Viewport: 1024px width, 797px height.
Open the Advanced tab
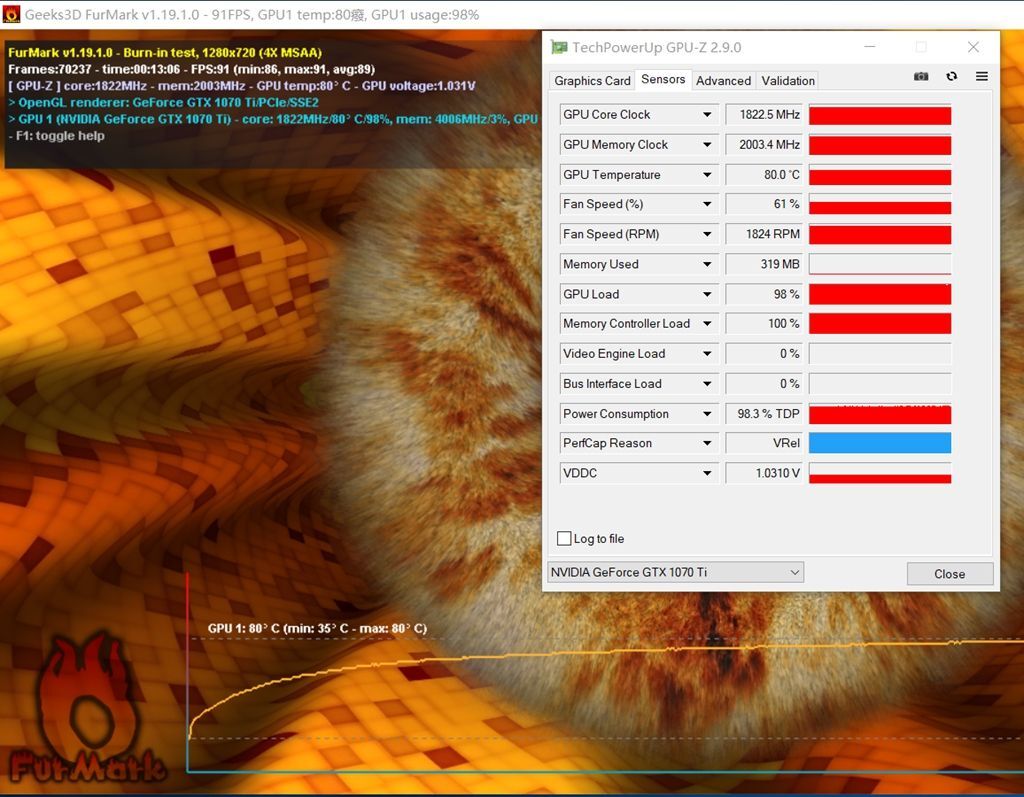coord(723,81)
